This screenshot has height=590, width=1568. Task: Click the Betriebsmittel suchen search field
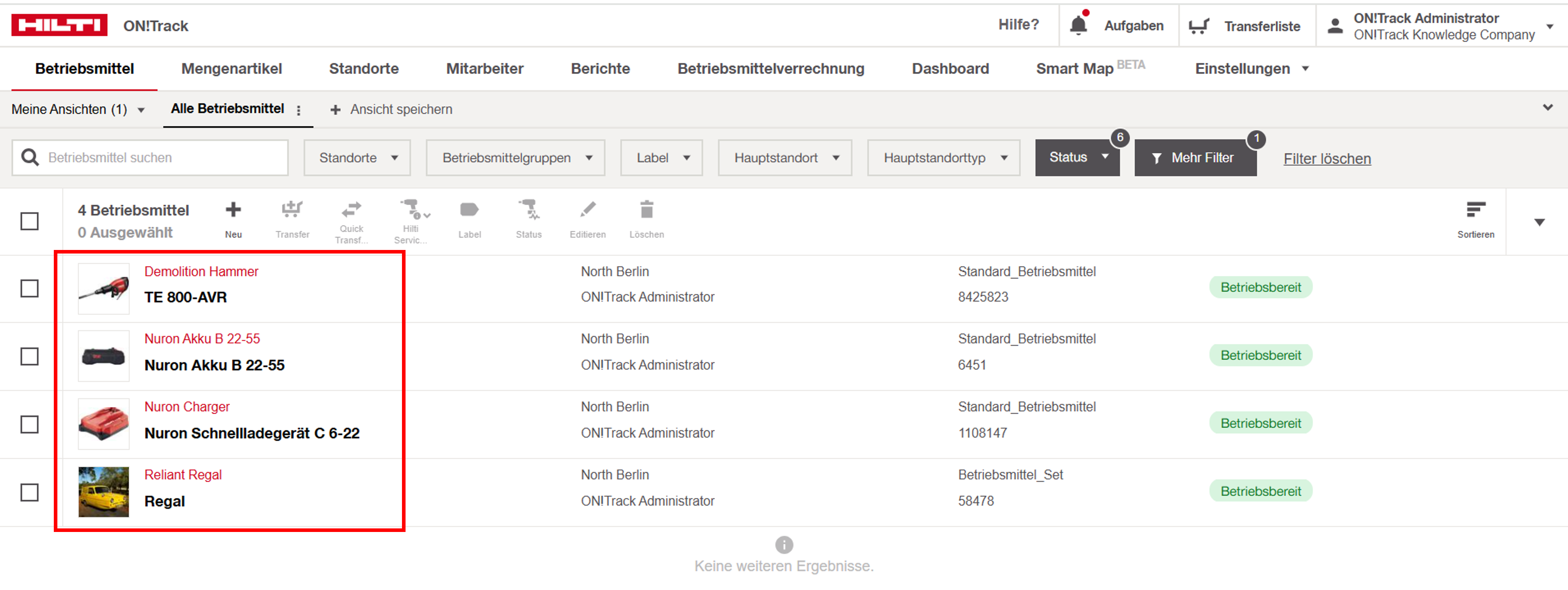pos(150,158)
